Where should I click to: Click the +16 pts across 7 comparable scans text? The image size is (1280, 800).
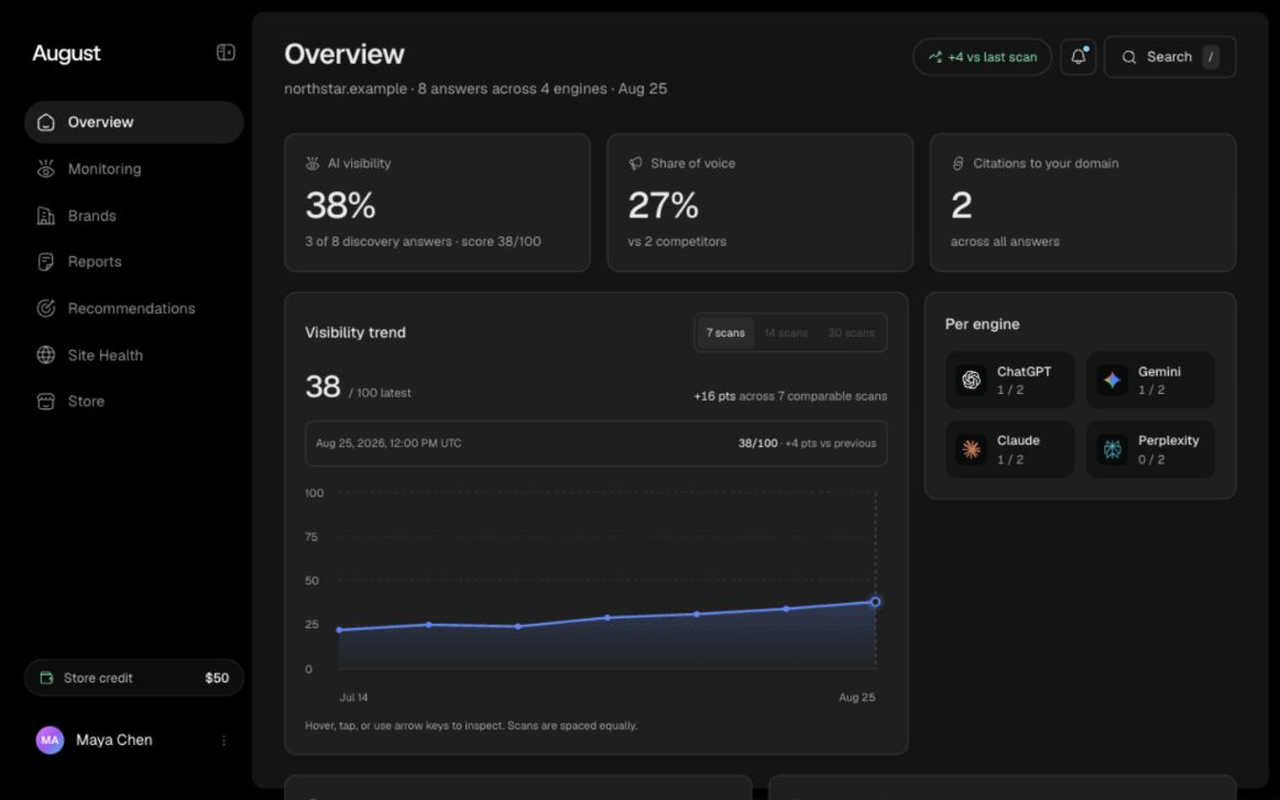click(790, 396)
